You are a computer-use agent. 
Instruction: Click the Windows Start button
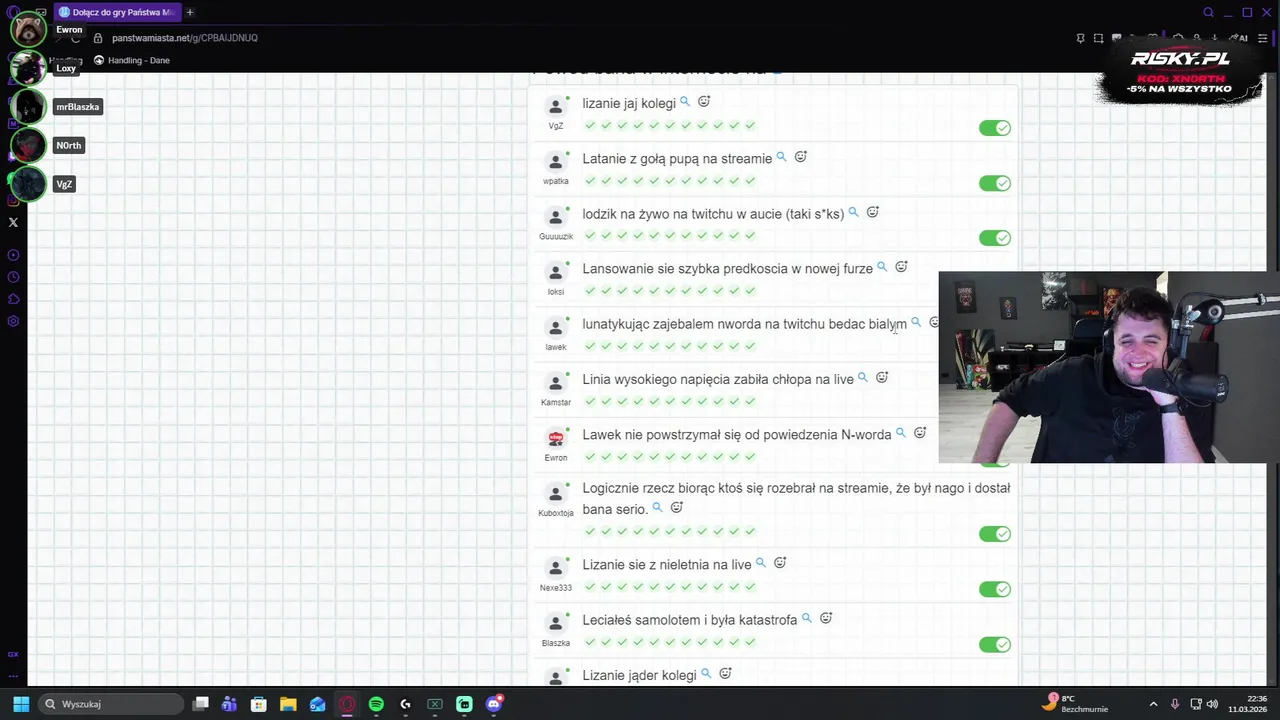[x=21, y=704]
